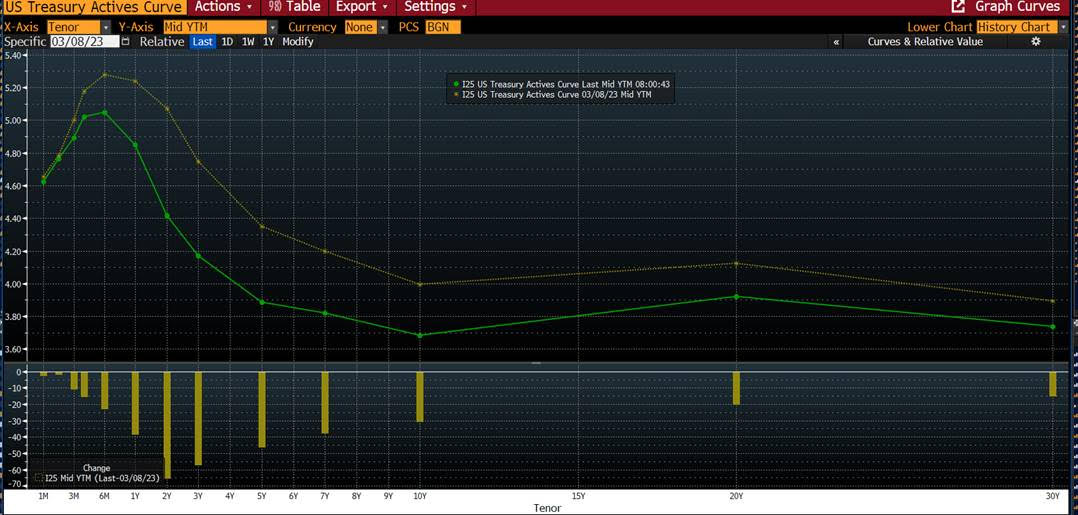Choose the 1W relative period
Image resolution: width=1078 pixels, height=515 pixels.
(249, 41)
